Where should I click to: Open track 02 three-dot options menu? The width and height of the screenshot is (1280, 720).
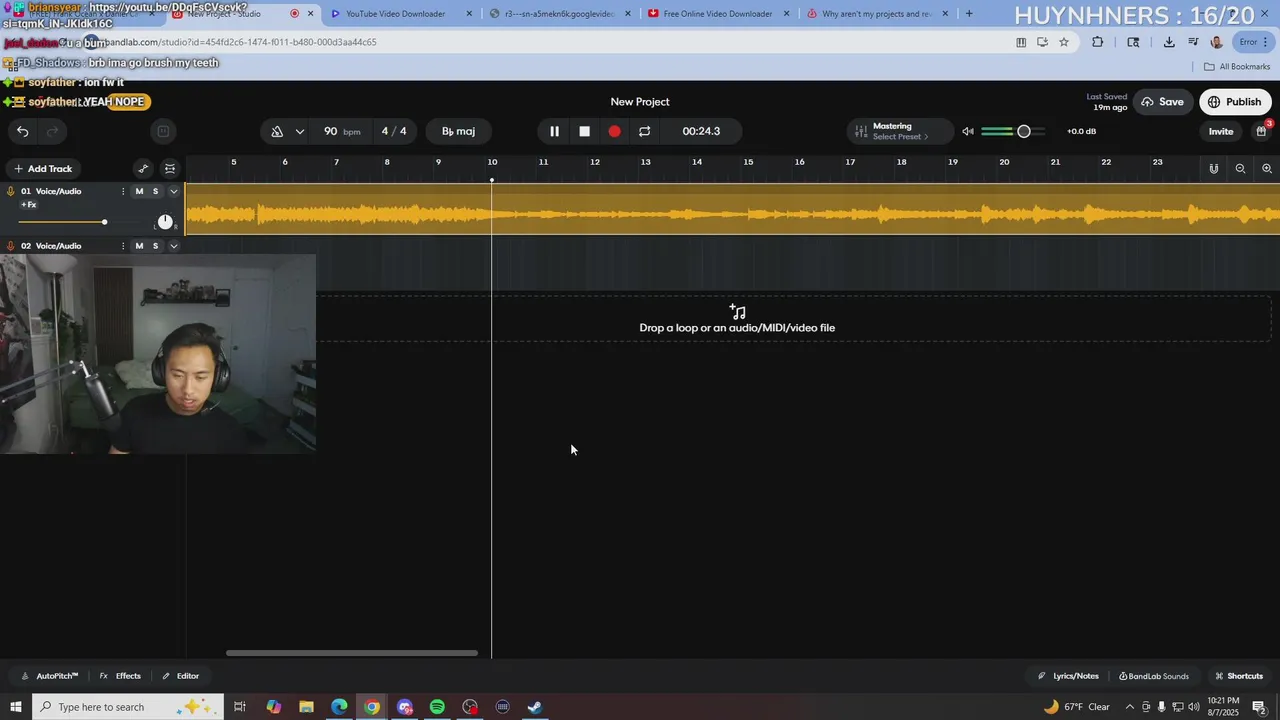pos(123,246)
